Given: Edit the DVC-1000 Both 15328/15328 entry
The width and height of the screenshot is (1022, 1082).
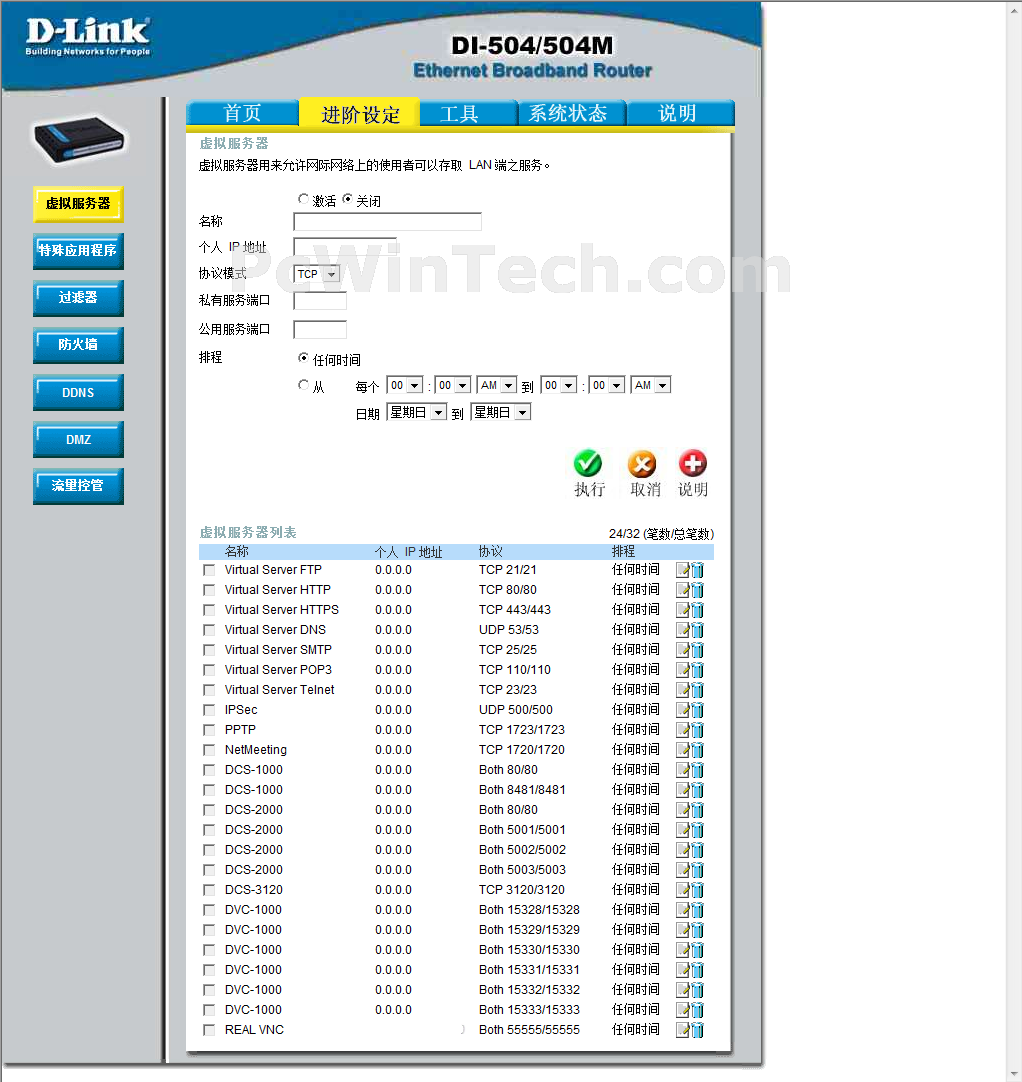Looking at the screenshot, I should [682, 910].
